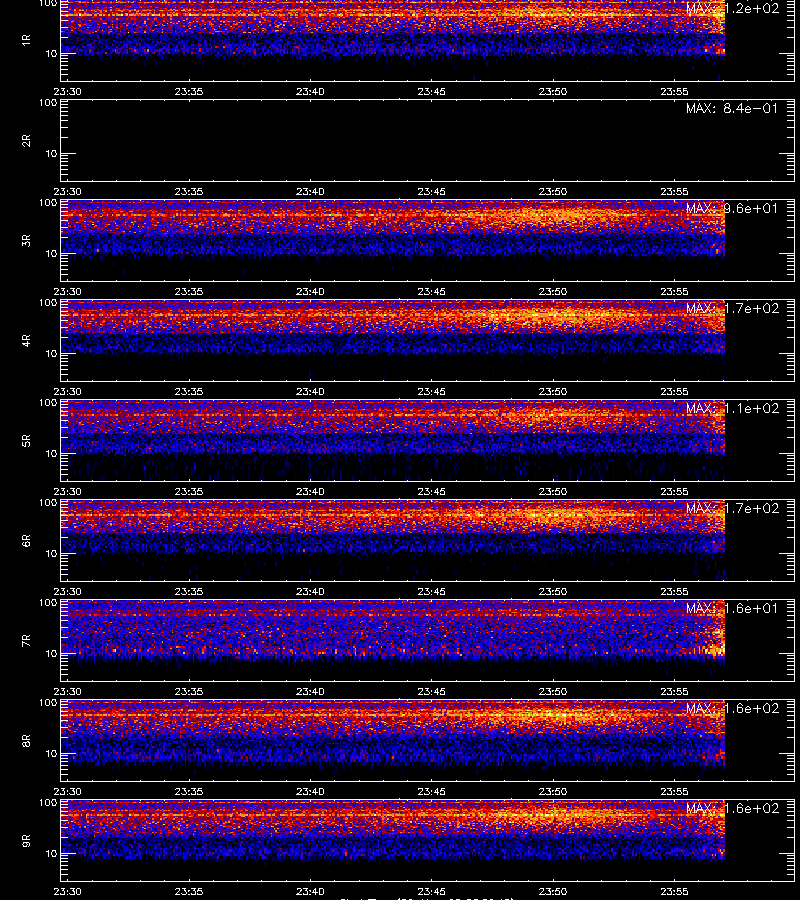Click the 100 y-axis label of the 5R panel
The width and height of the screenshot is (800, 900).
click(48, 403)
